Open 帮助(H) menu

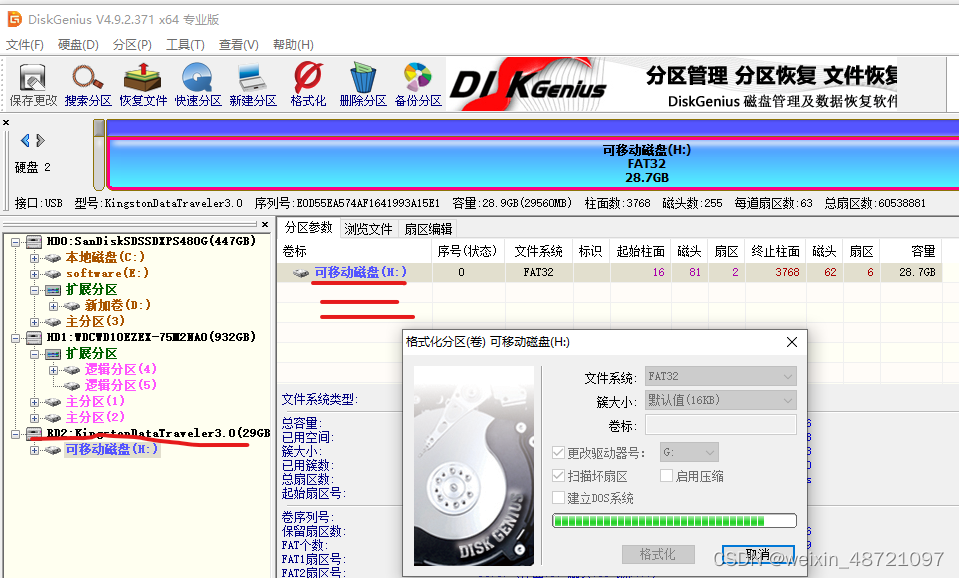[293, 45]
